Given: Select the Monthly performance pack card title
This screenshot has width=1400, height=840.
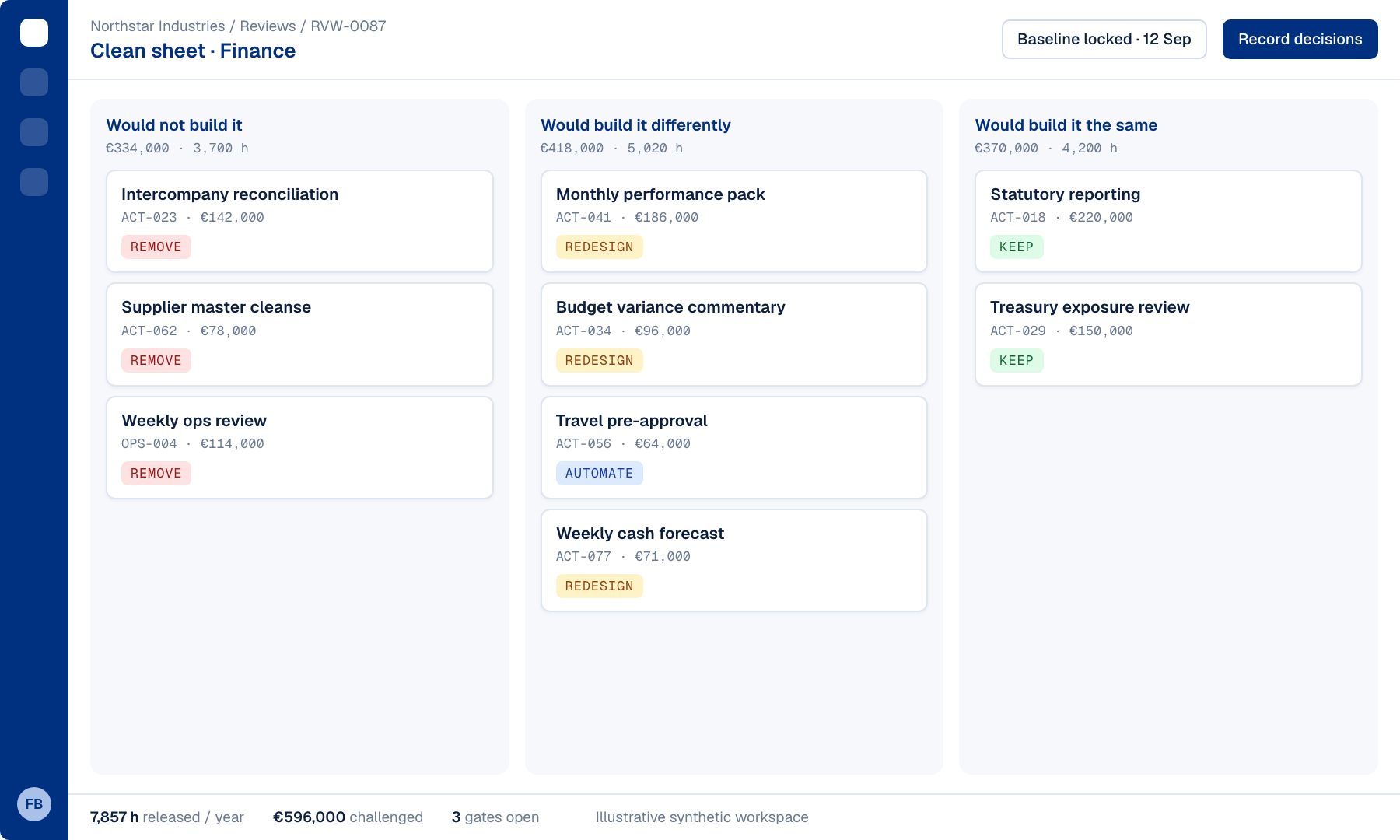Looking at the screenshot, I should pyautogui.click(x=660, y=194).
